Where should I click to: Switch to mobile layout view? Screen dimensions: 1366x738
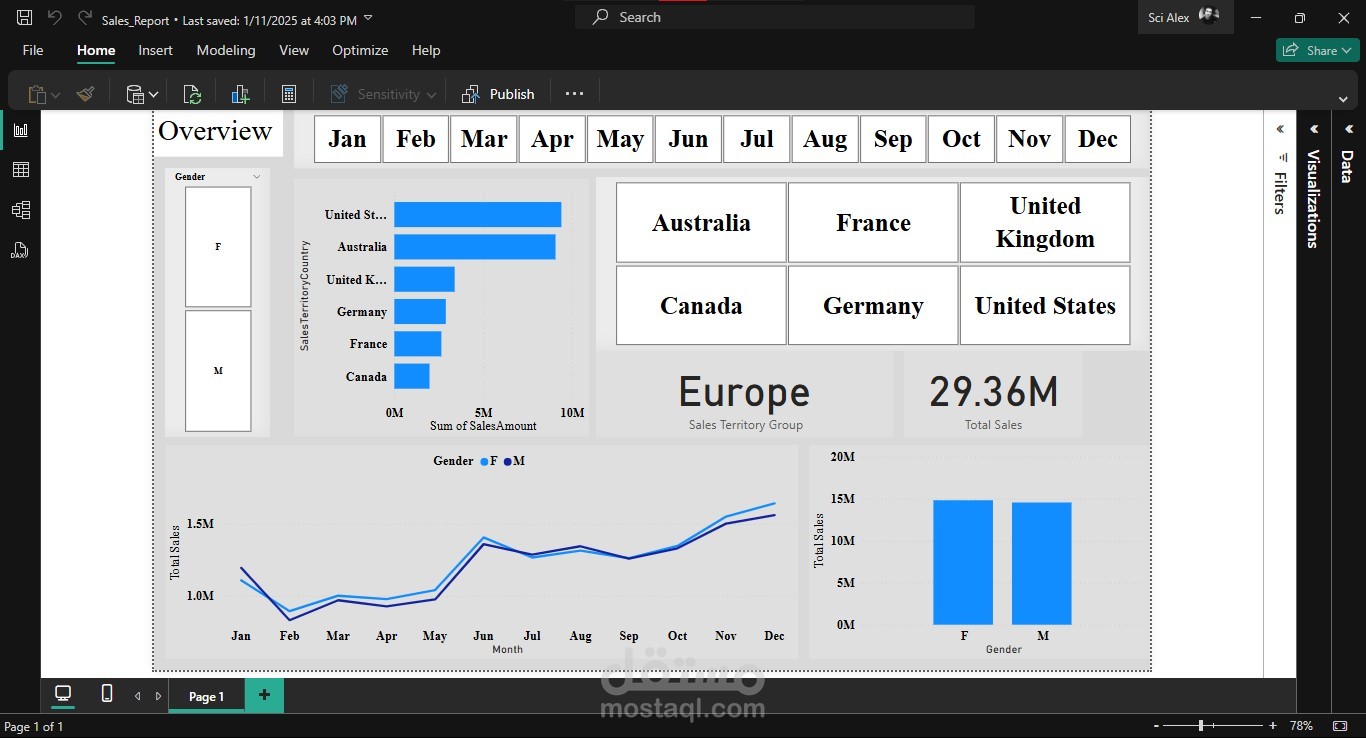(x=106, y=694)
